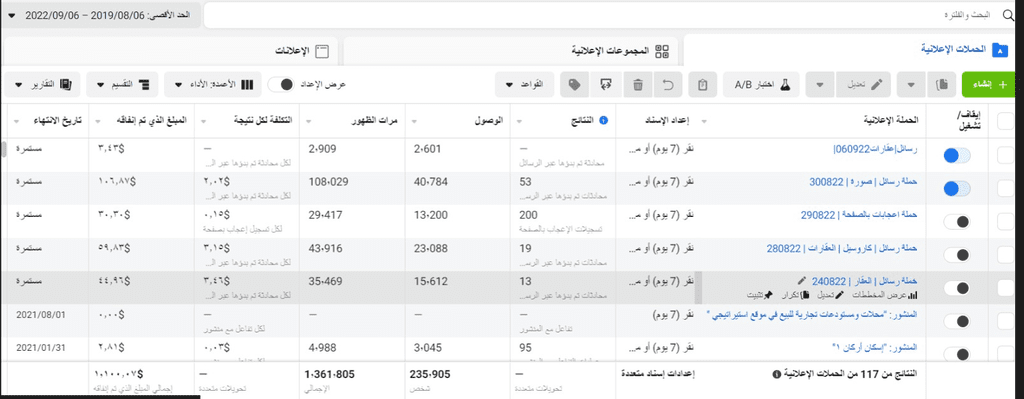Open the النتائج column header sort arrow
The height and width of the screenshot is (399, 1024).
[x=521, y=121]
